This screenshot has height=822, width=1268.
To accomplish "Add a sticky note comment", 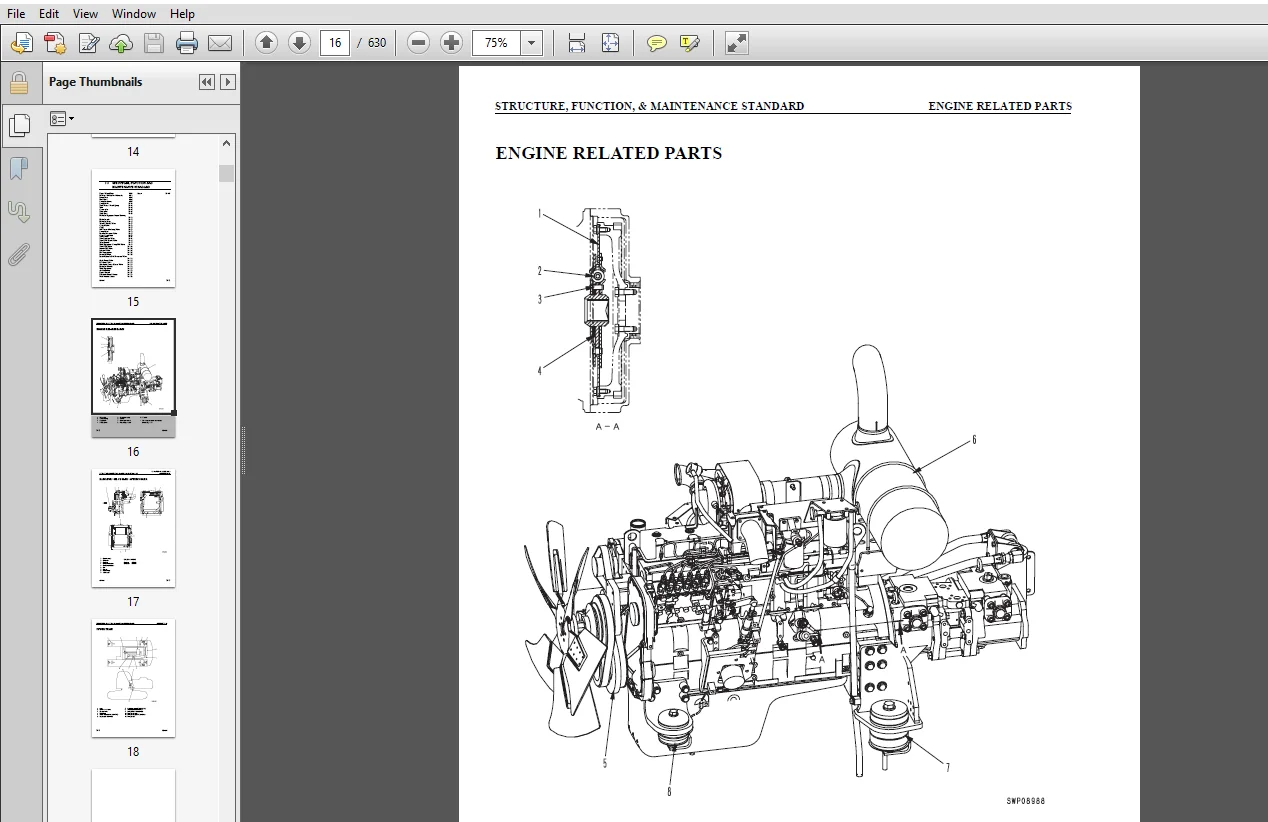I will coord(657,43).
